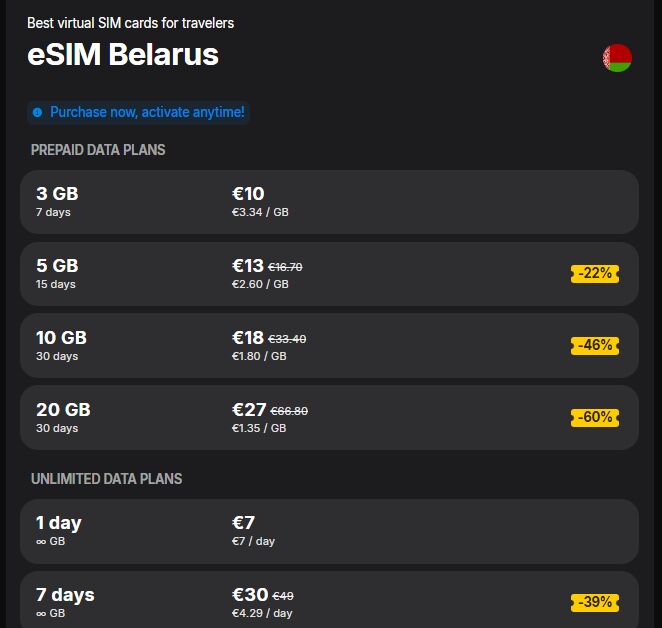Image resolution: width=662 pixels, height=628 pixels.
Task: Click the Unlimited Data Plans section label
Action: click(107, 479)
